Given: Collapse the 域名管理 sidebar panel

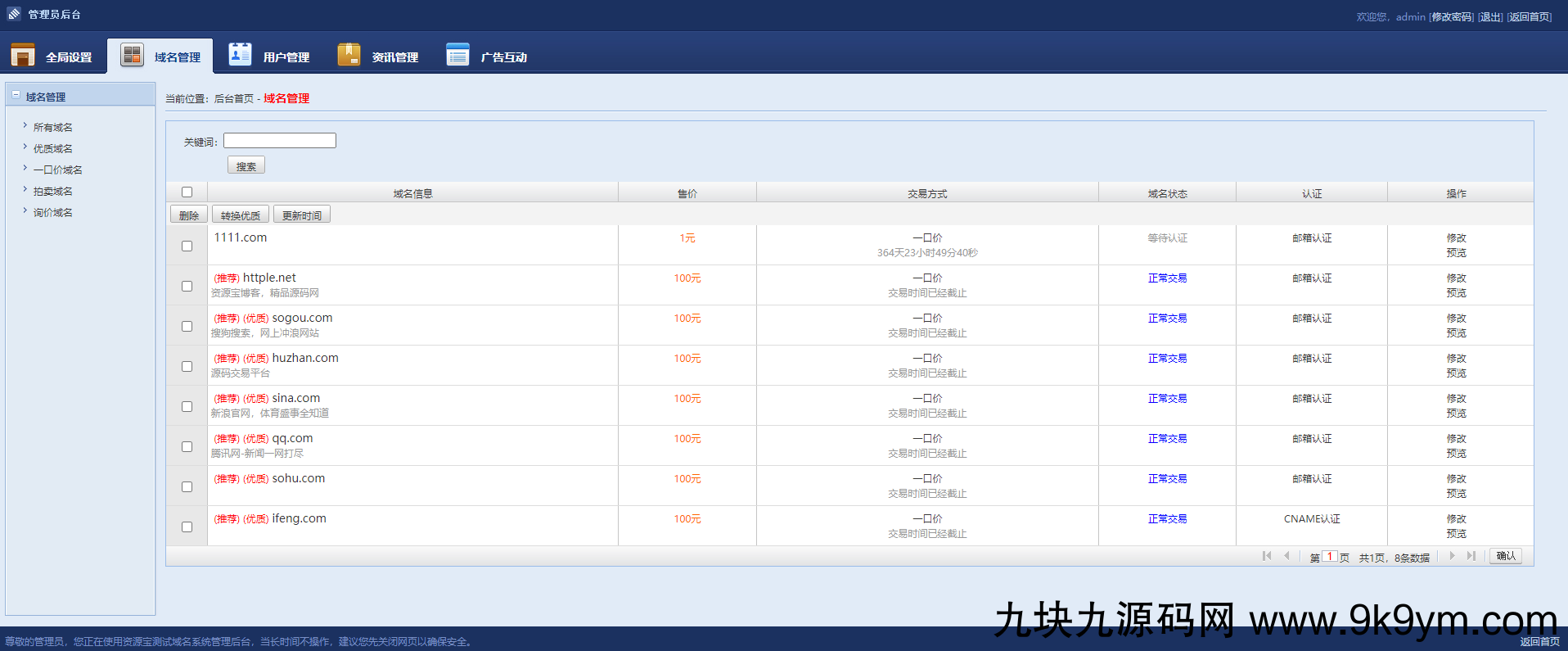Looking at the screenshot, I should [x=16, y=96].
